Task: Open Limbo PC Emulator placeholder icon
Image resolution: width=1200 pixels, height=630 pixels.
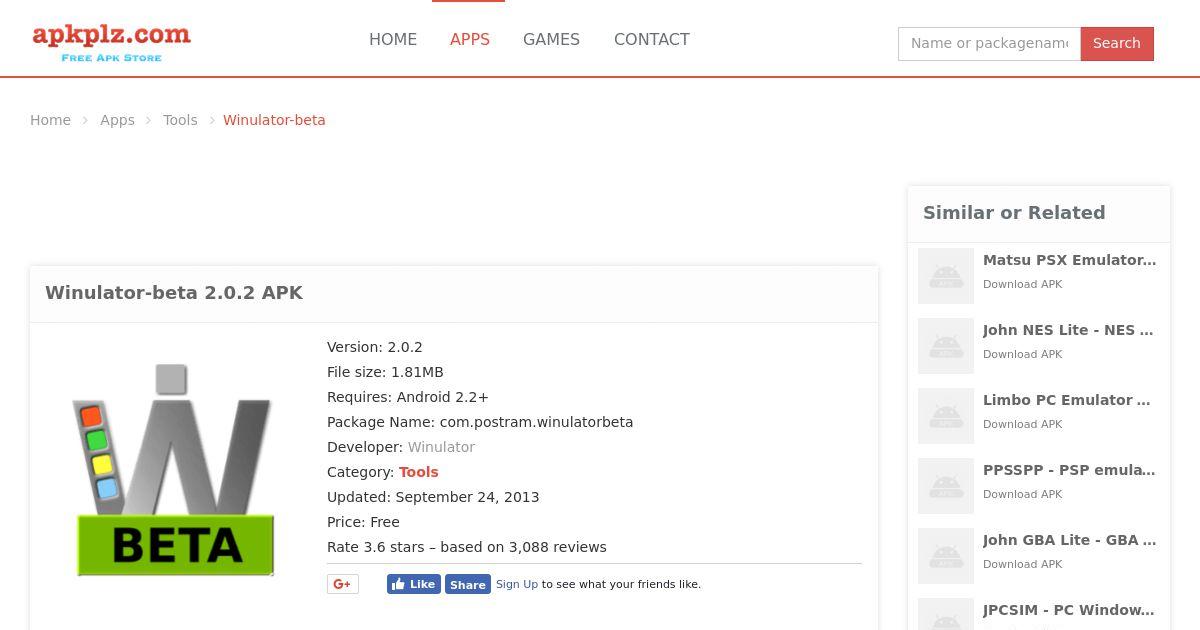Action: click(946, 416)
